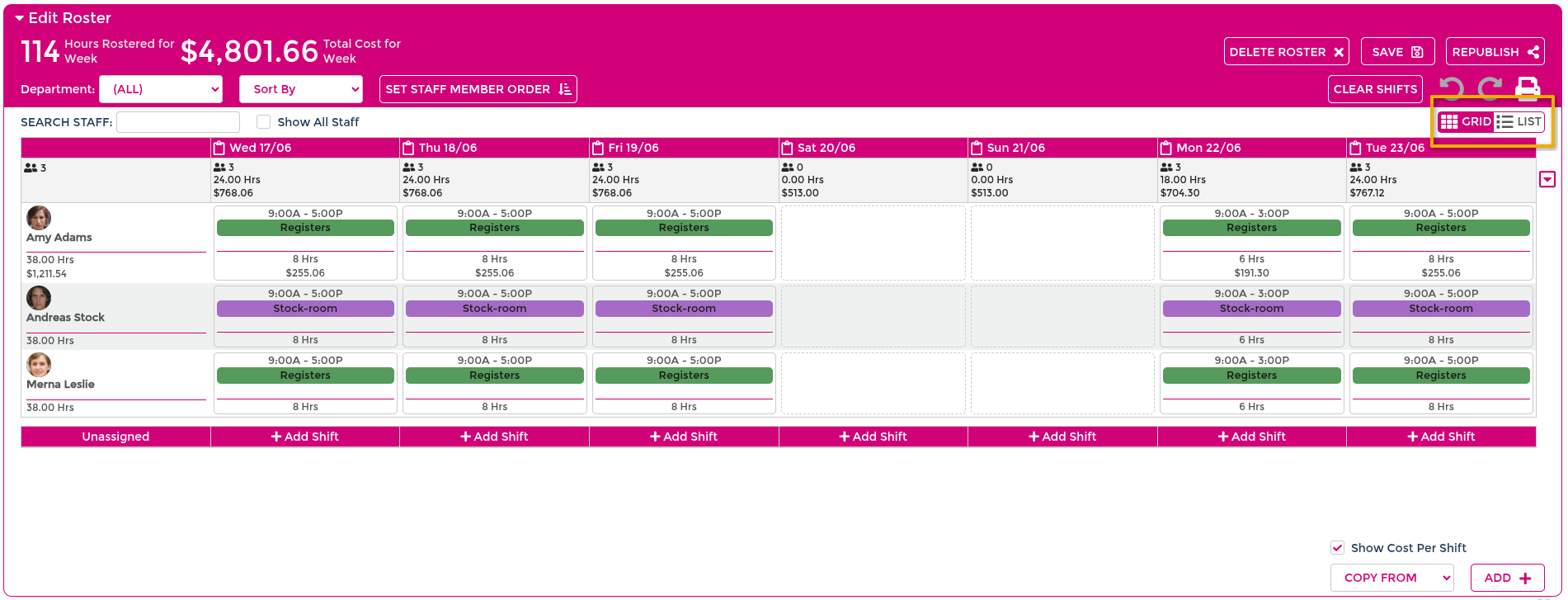The width and height of the screenshot is (1568, 600).
Task: Click the Add button at bottom
Action: click(x=1507, y=578)
